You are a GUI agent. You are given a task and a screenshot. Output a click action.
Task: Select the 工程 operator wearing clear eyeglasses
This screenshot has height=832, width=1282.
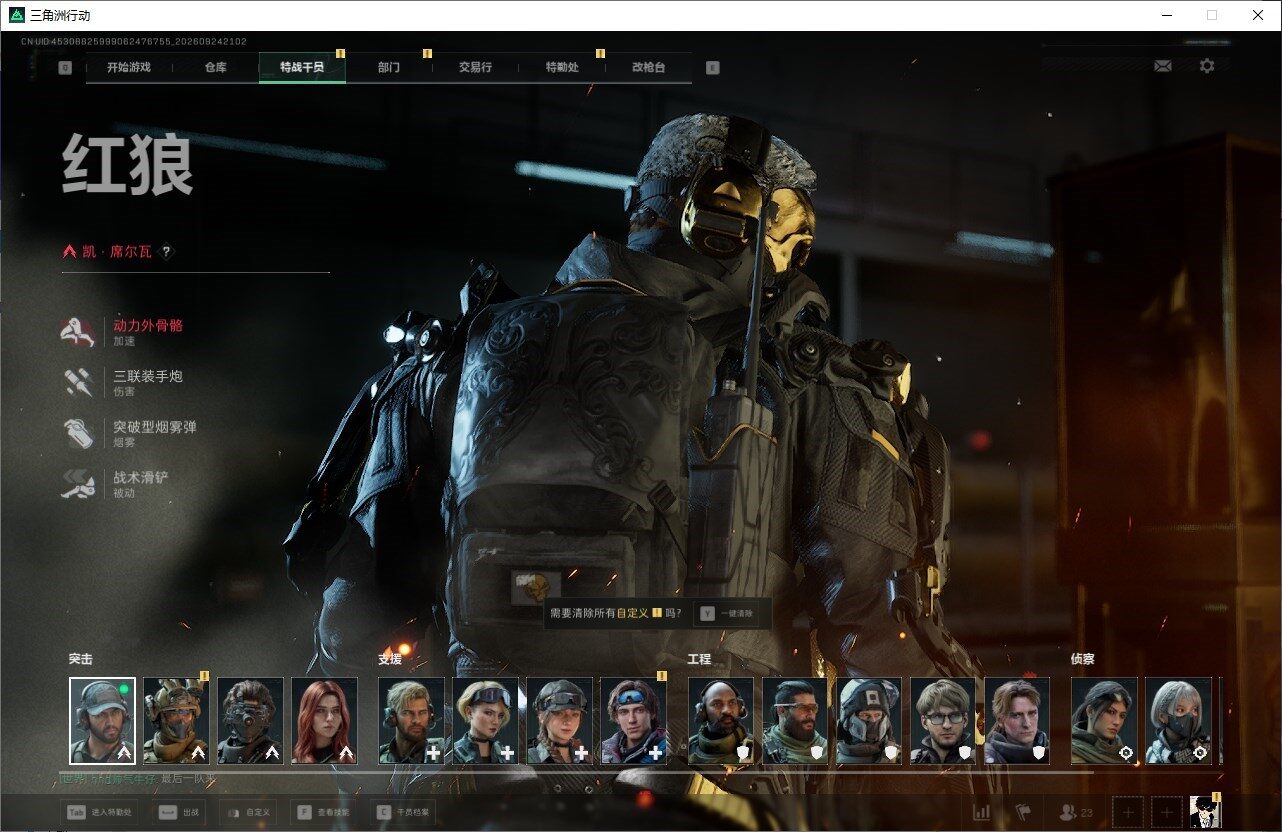click(943, 721)
